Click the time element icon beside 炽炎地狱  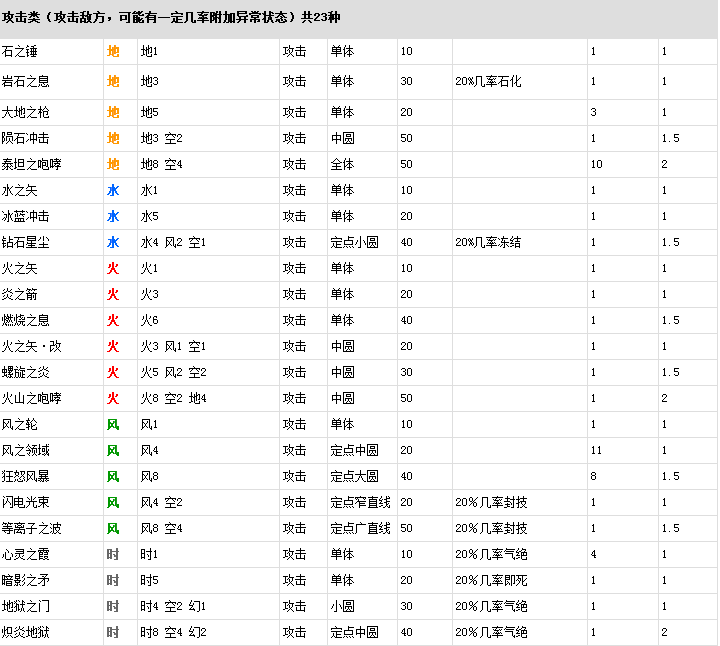click(x=113, y=632)
